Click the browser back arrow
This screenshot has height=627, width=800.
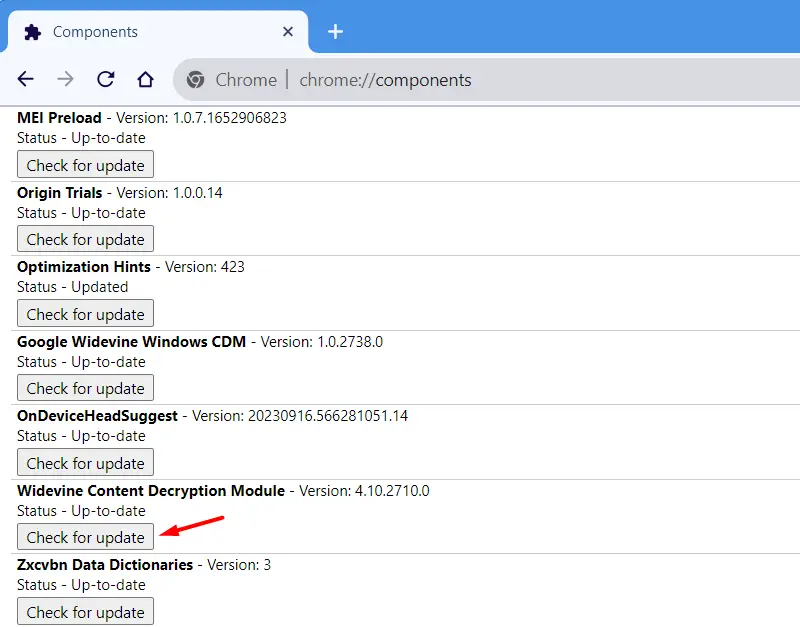click(26, 80)
